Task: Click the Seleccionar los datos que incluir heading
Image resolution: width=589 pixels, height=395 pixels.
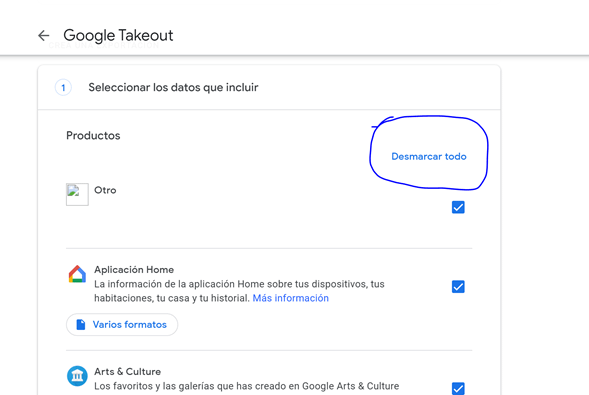Action: click(x=173, y=87)
